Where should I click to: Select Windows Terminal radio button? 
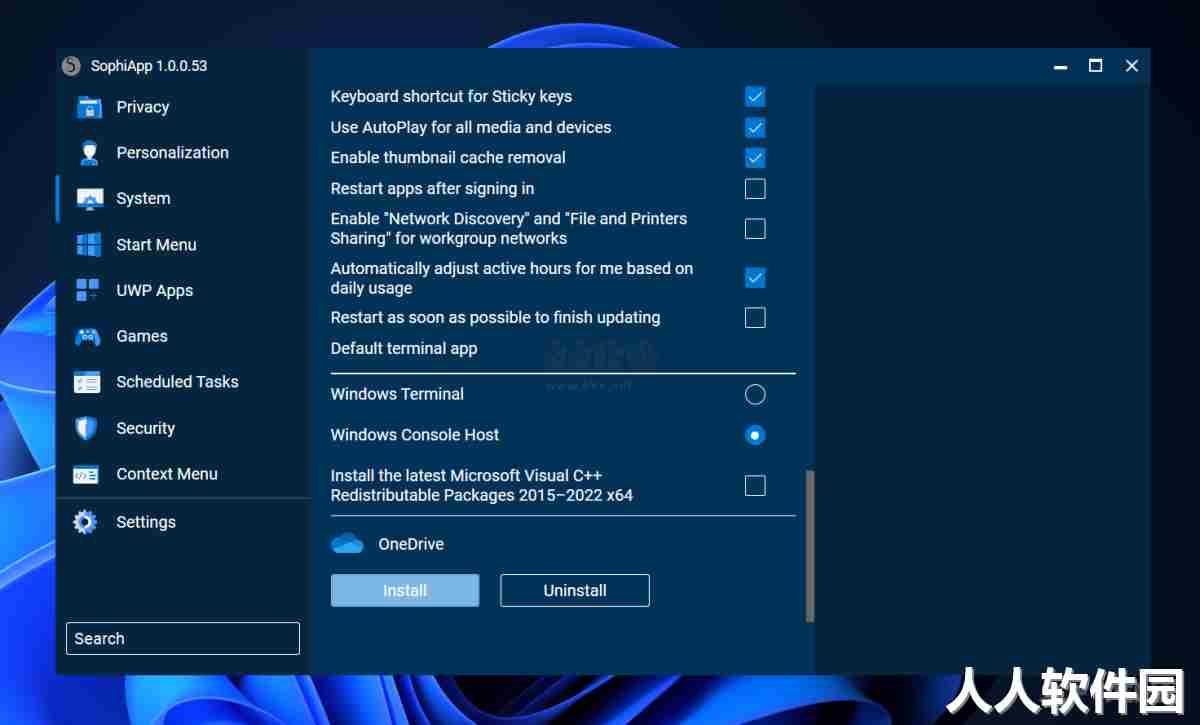(x=755, y=395)
